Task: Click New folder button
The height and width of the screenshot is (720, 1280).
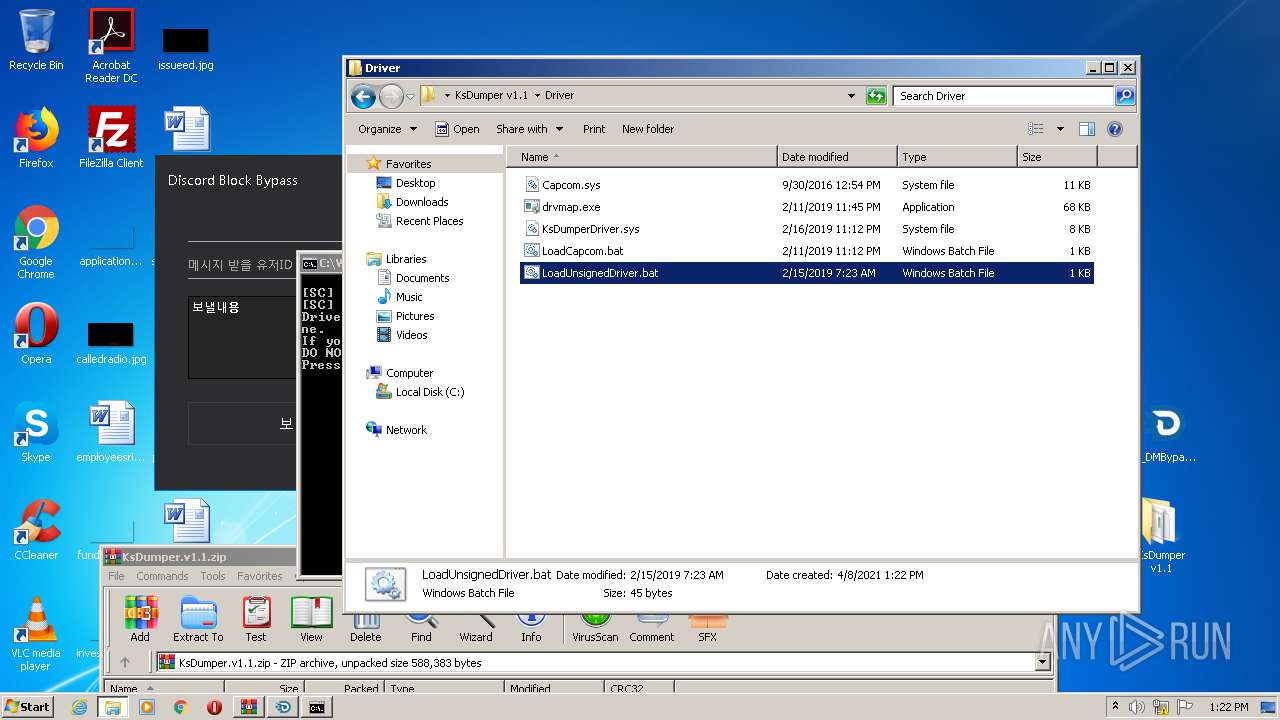Action: 648,129
